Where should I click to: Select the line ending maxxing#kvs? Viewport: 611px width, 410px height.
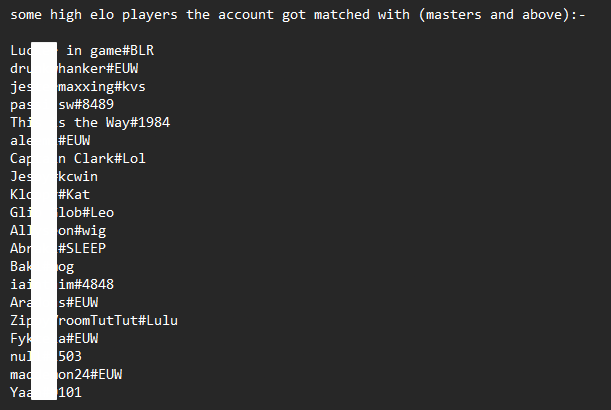pos(78,87)
